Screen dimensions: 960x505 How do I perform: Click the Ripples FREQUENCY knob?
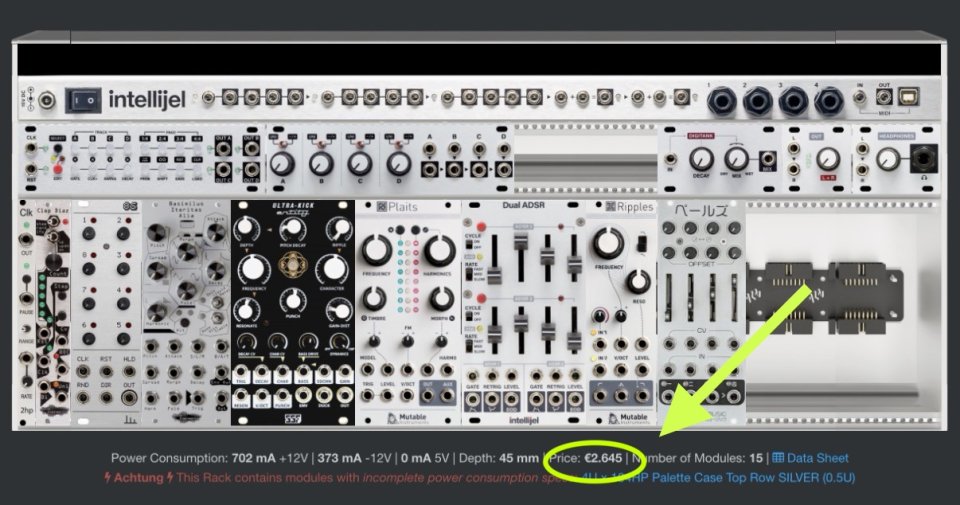(x=609, y=242)
